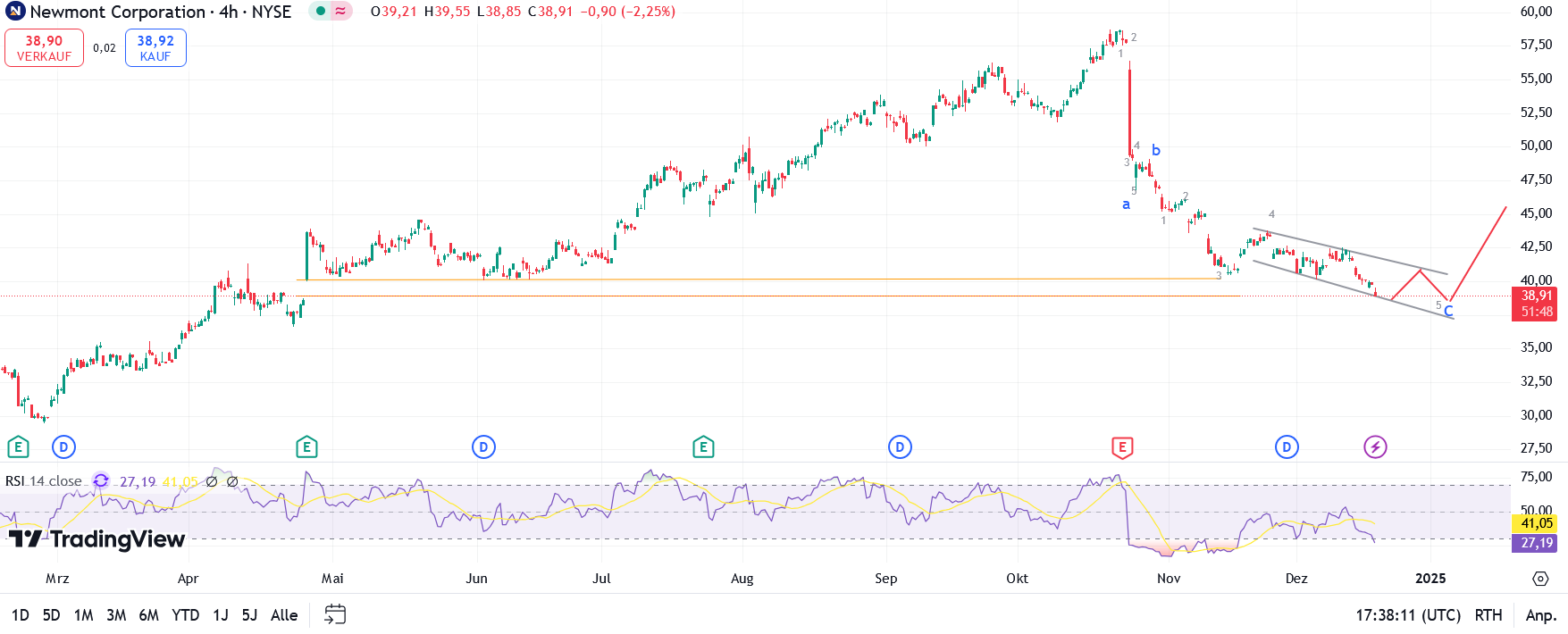Open chart settings gear on time axis
Screen dimensions: 1568x634
click(1540, 579)
